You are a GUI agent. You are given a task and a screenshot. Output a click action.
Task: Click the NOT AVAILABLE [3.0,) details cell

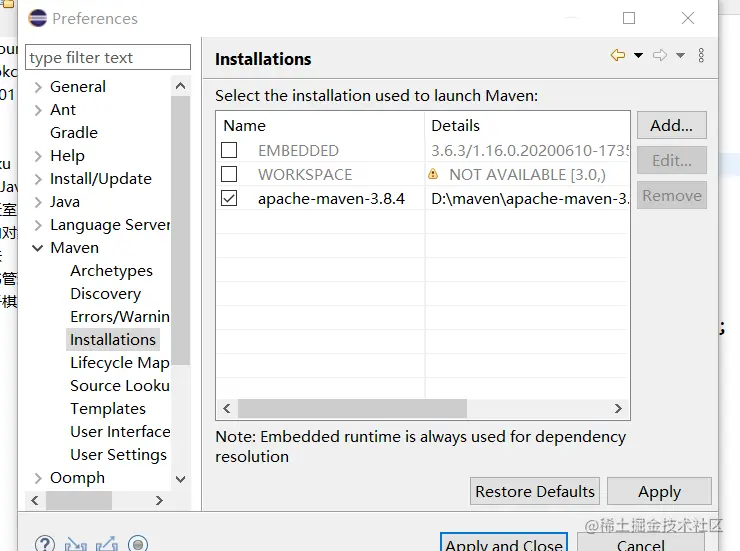pyautogui.click(x=527, y=175)
